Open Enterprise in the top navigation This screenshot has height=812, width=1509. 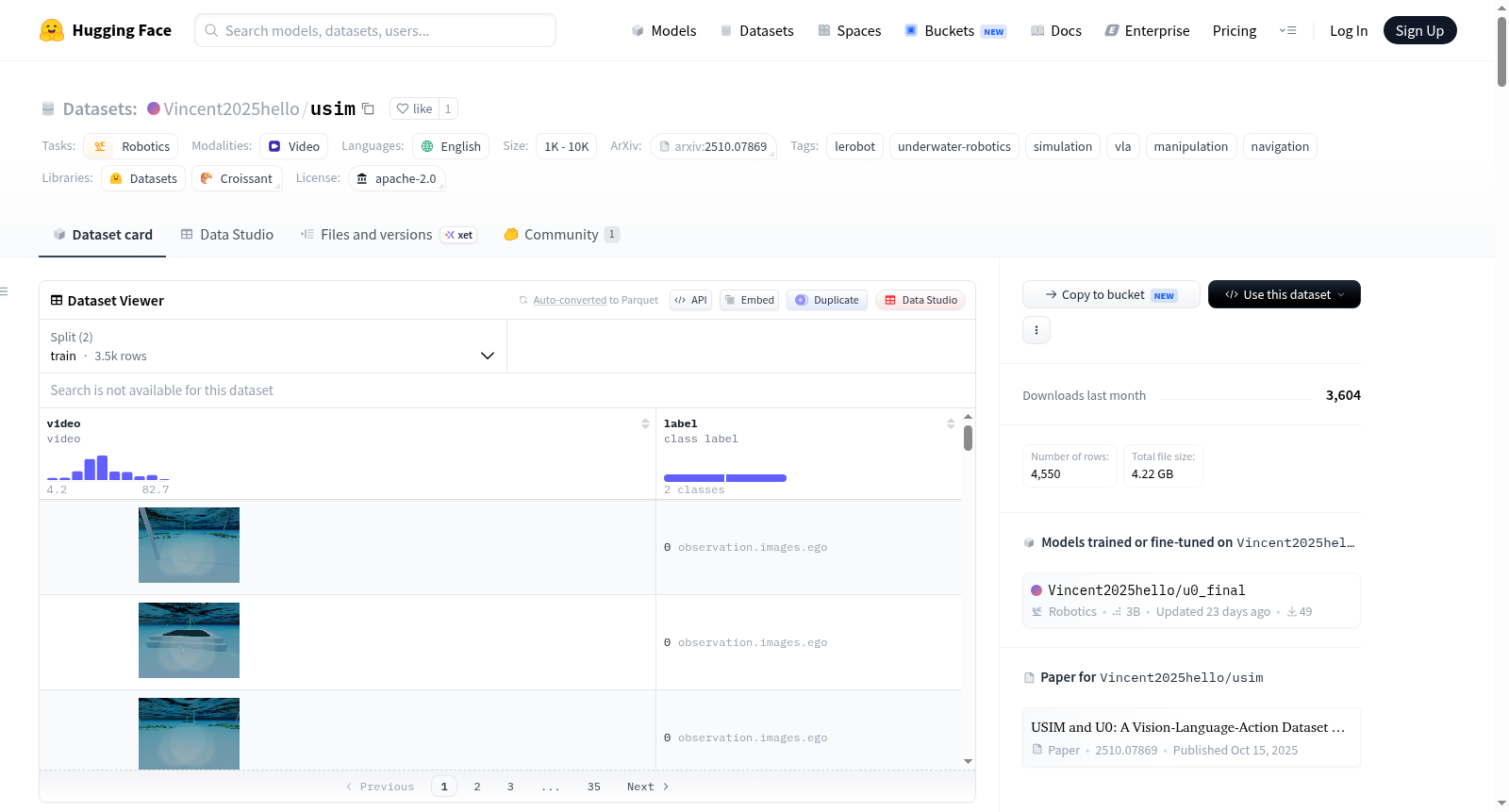click(x=1148, y=30)
